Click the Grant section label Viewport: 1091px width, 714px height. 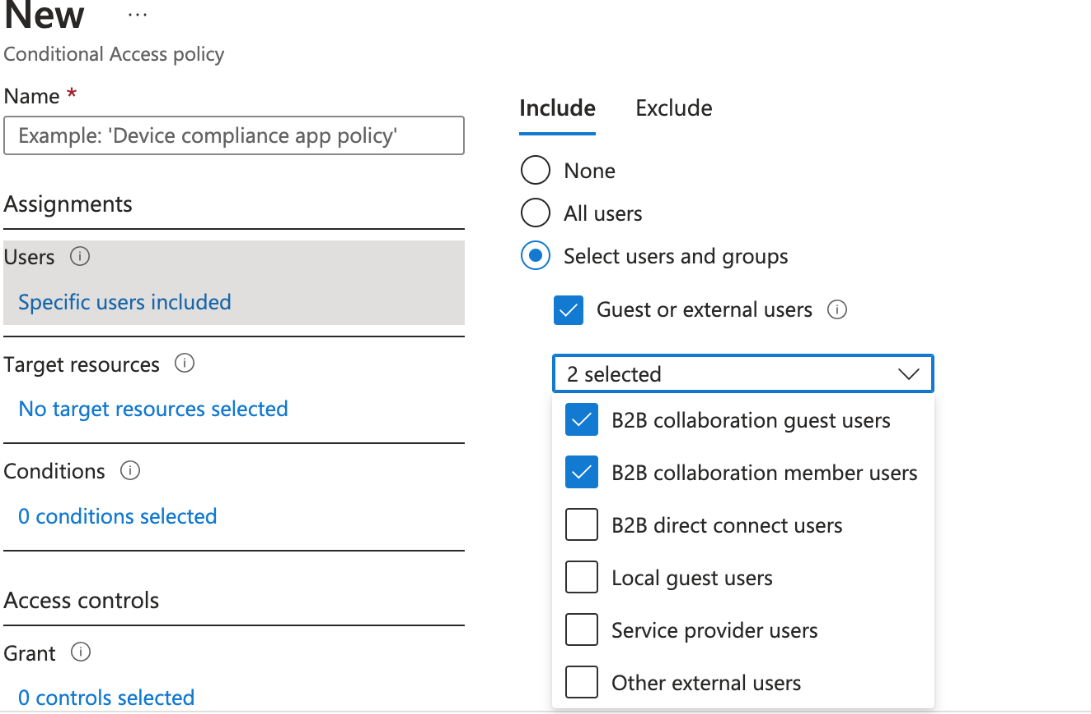(x=30, y=653)
